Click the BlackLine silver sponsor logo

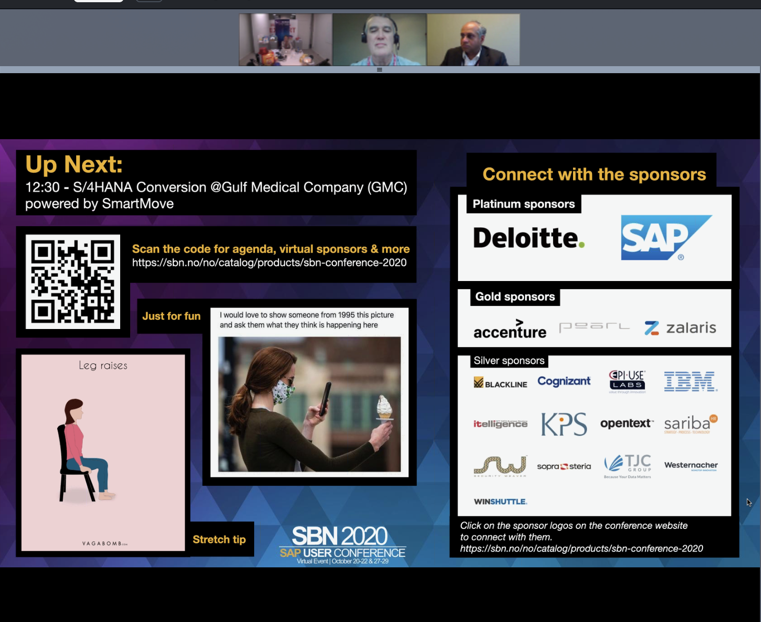click(500, 383)
